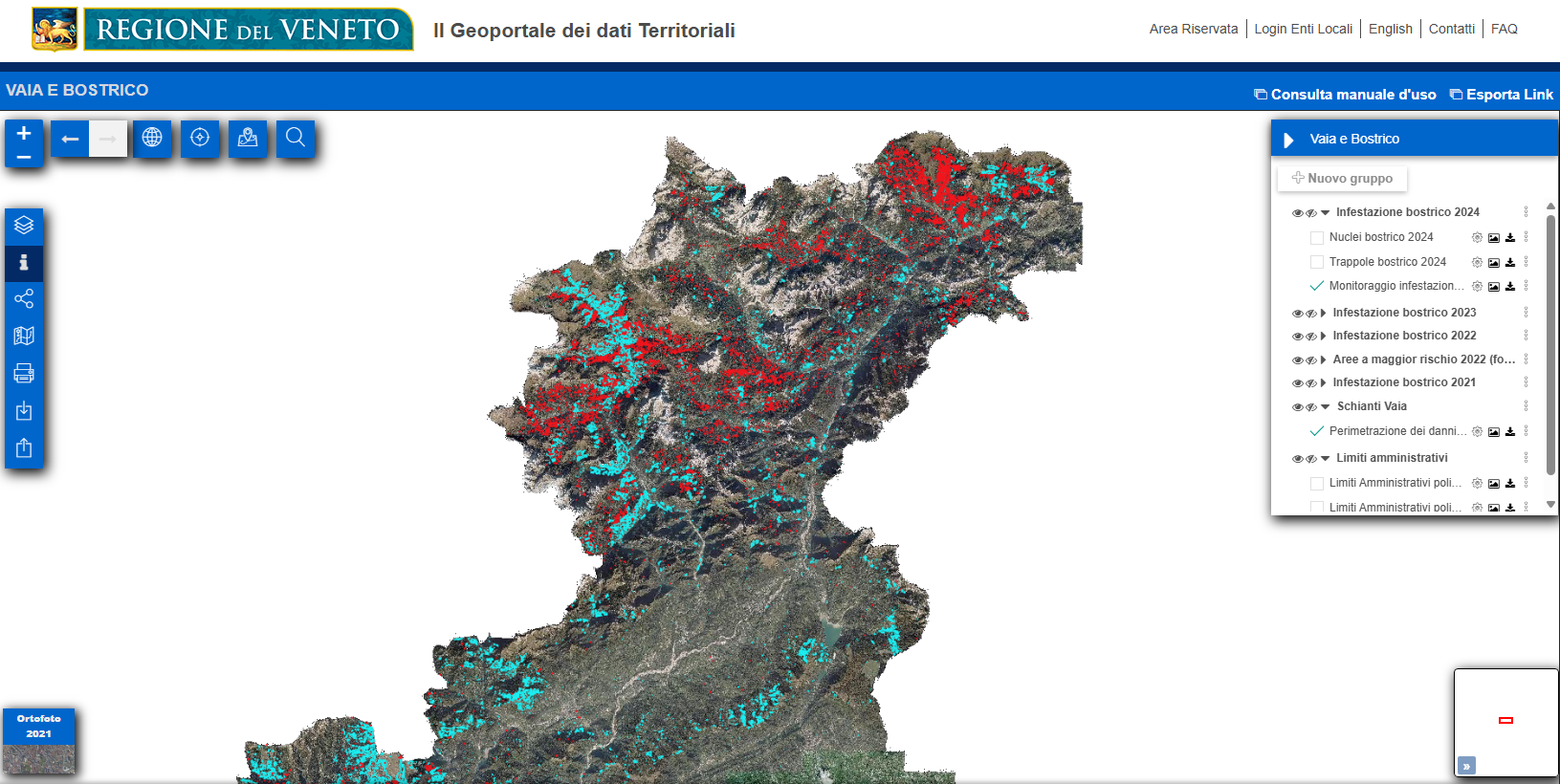Viewport: 1560px width, 784px height.
Task: Download the Perimetrazione dei danni layer
Action: click(1510, 431)
